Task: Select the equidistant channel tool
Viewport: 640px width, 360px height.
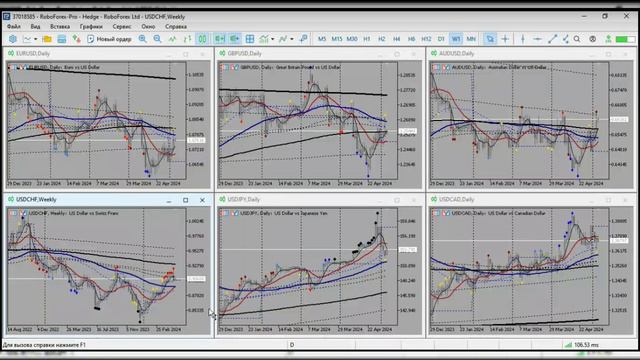Action: click(x=565, y=39)
